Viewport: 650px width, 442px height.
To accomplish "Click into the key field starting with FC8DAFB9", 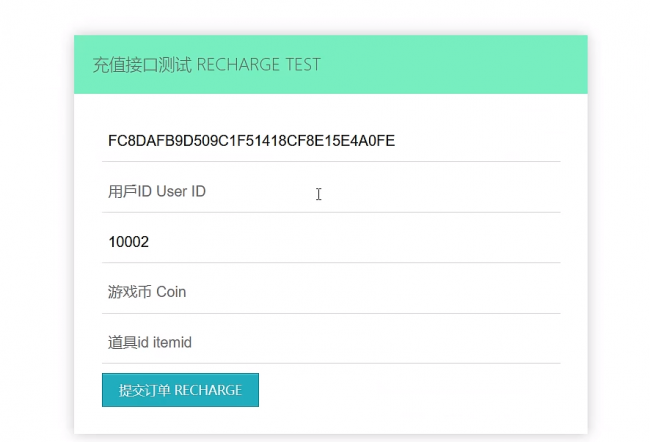I will pyautogui.click(x=331, y=141).
